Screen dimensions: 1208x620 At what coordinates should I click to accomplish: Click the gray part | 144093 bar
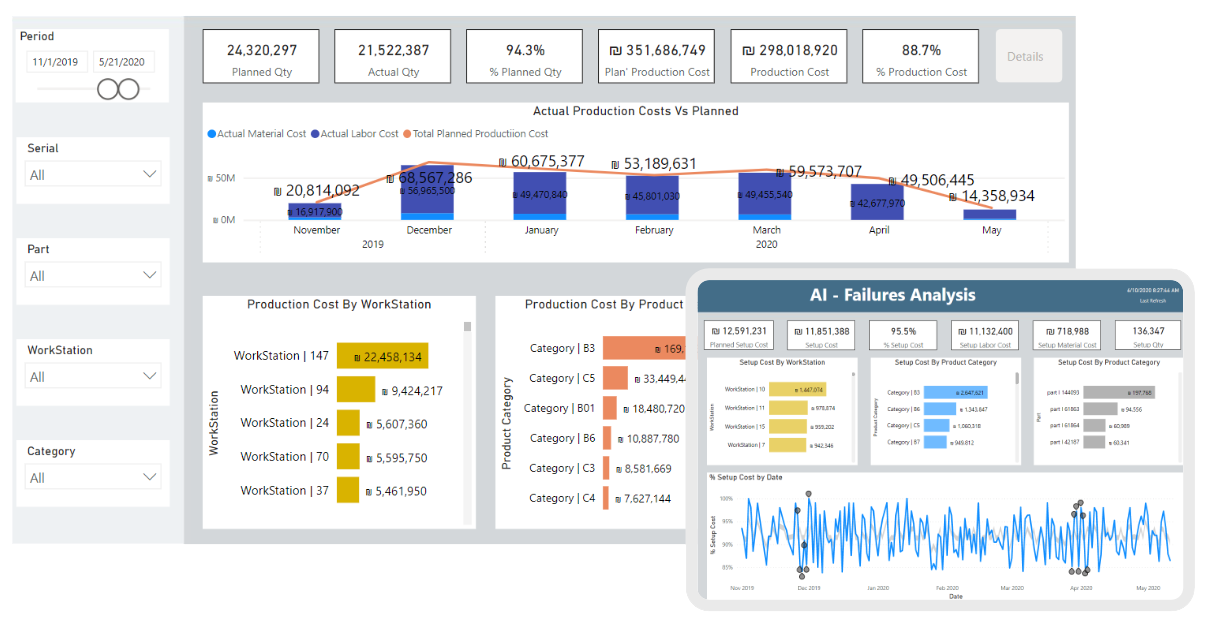pyautogui.click(x=1119, y=392)
